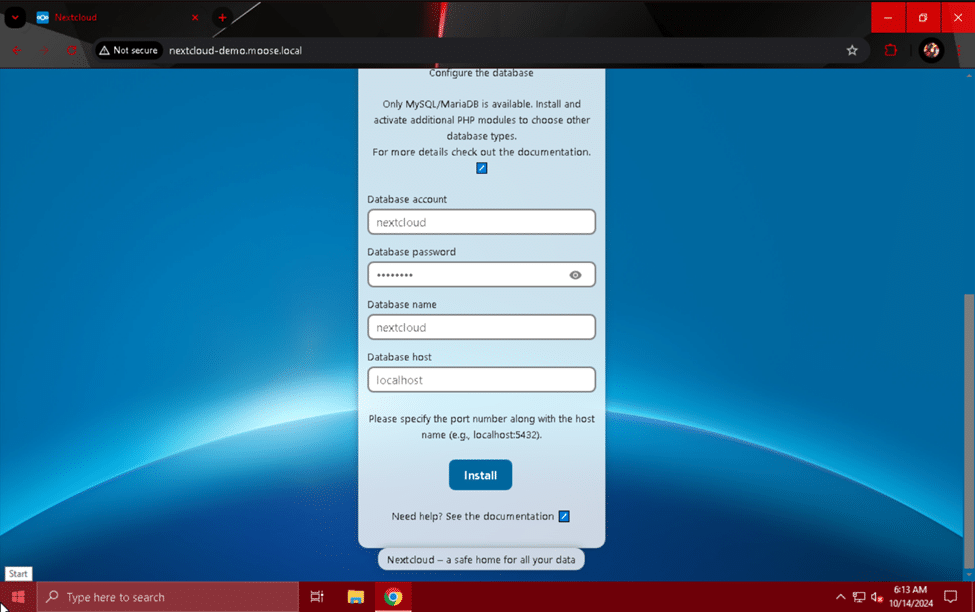Image resolution: width=975 pixels, height=612 pixels.
Task: Open the 'Need help? See the documentation' link
Action: (473, 516)
